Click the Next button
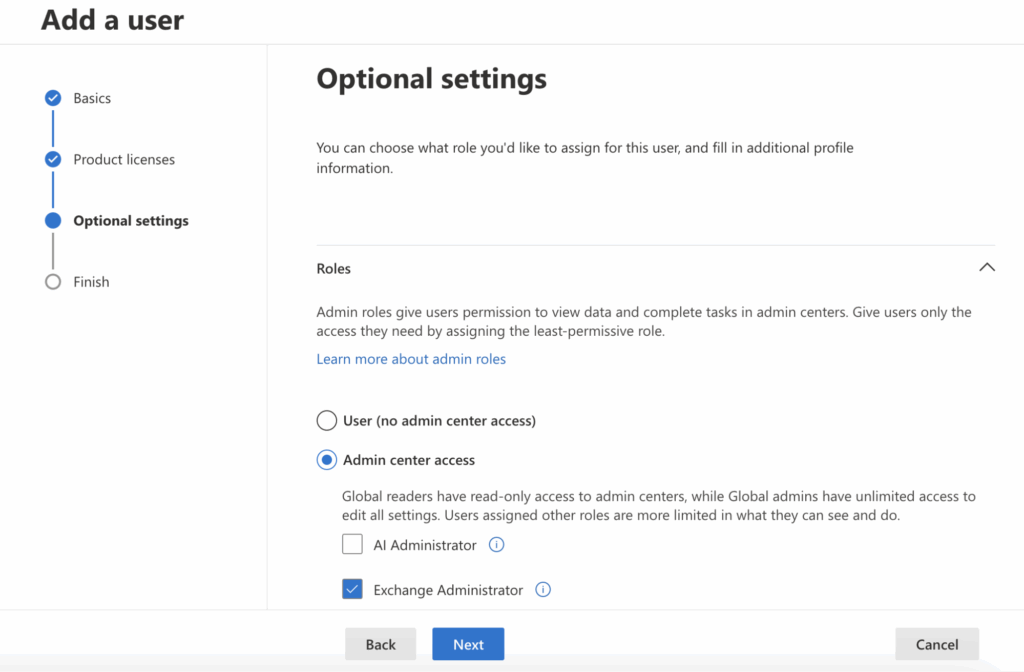The image size is (1024, 672). (468, 644)
